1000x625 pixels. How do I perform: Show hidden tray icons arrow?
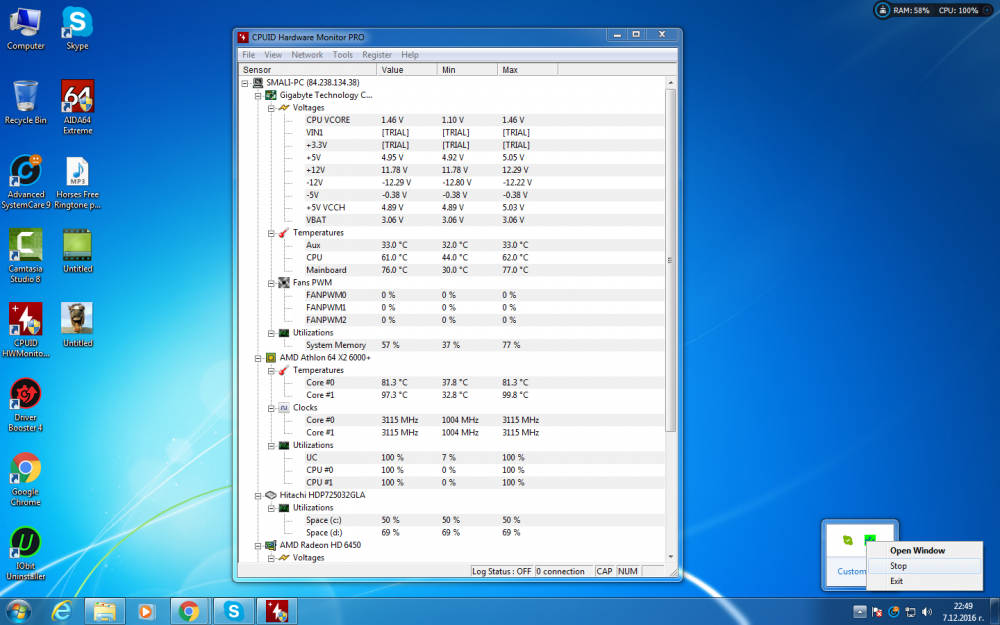(860, 612)
